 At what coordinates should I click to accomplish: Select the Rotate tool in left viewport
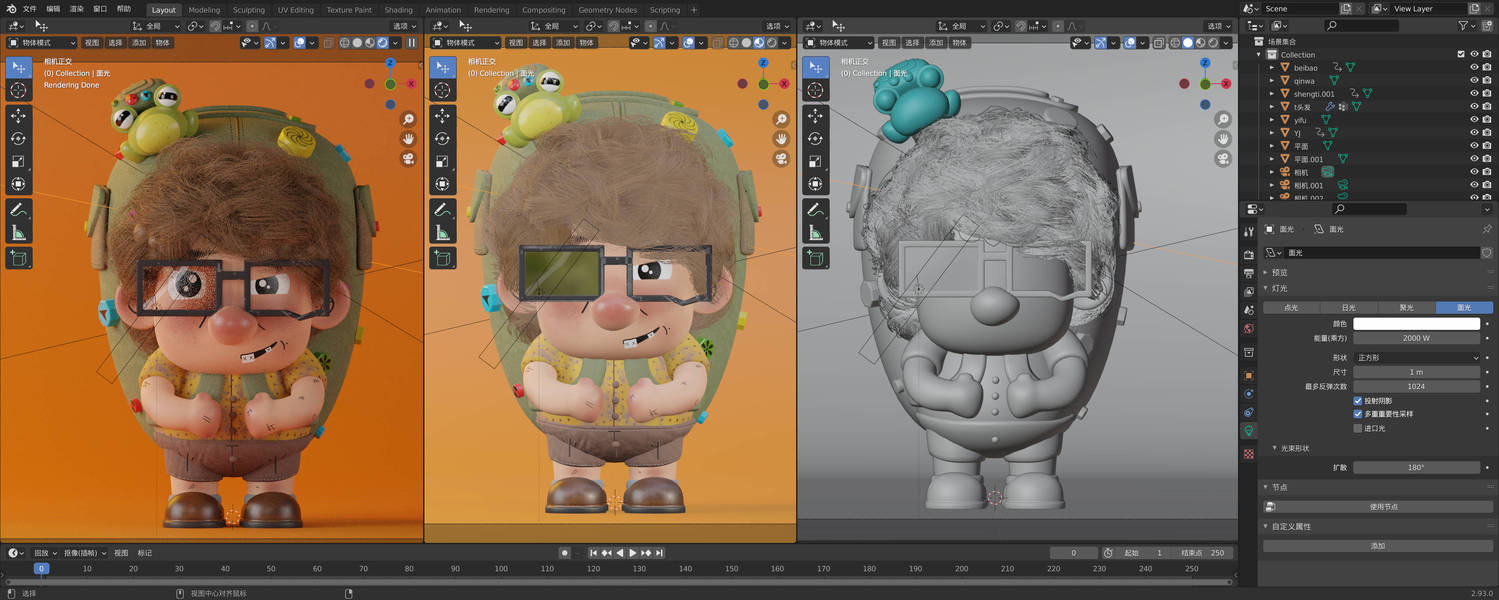[x=18, y=139]
